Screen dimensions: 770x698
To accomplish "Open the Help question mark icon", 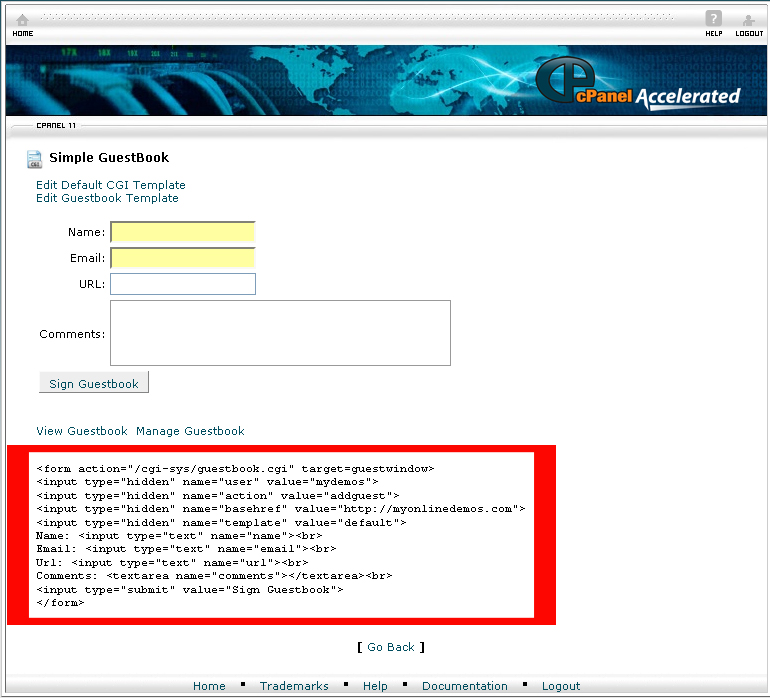I will coord(713,19).
